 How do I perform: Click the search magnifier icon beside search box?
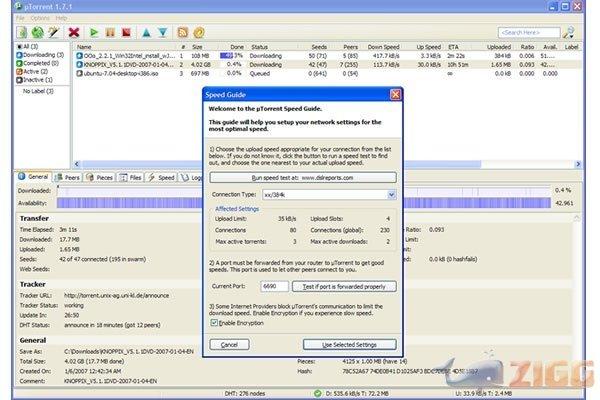[x=568, y=33]
